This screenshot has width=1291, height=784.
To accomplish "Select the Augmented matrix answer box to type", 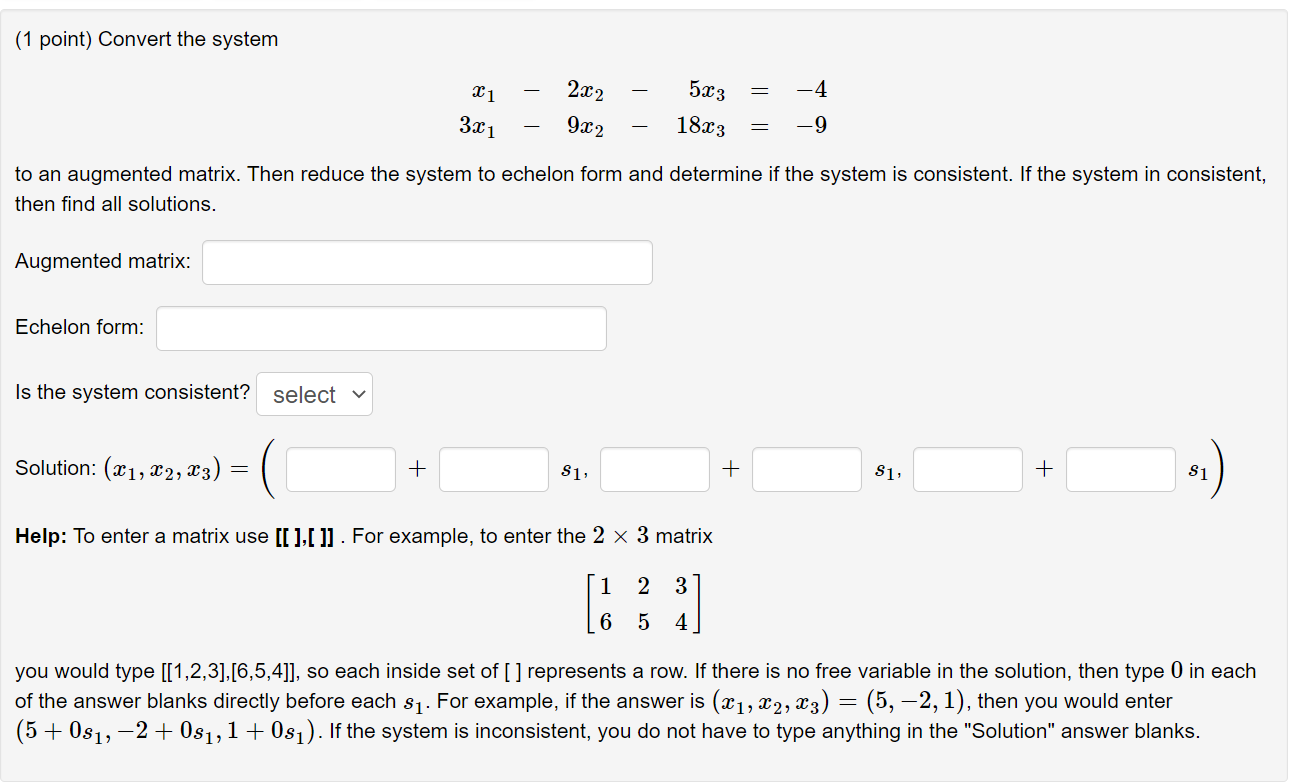I will point(427,262).
